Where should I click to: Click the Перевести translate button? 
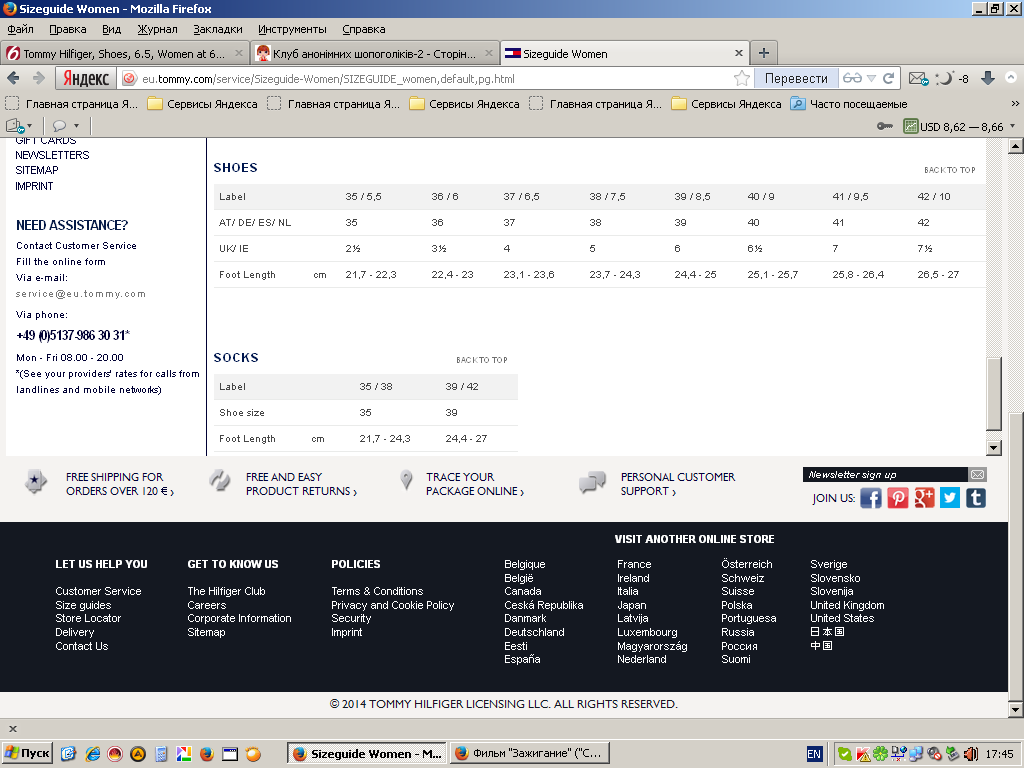pyautogui.click(x=796, y=78)
